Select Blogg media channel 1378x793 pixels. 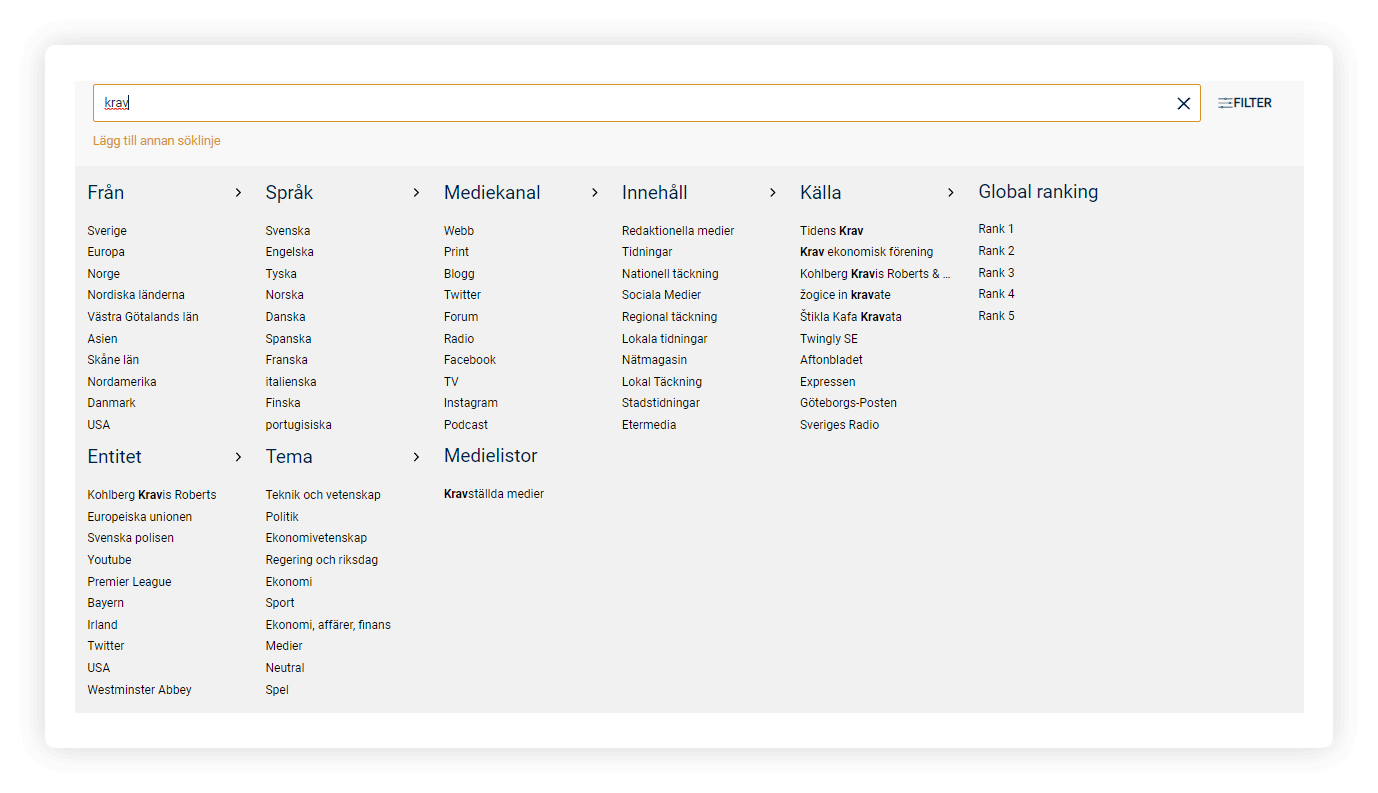[459, 274]
